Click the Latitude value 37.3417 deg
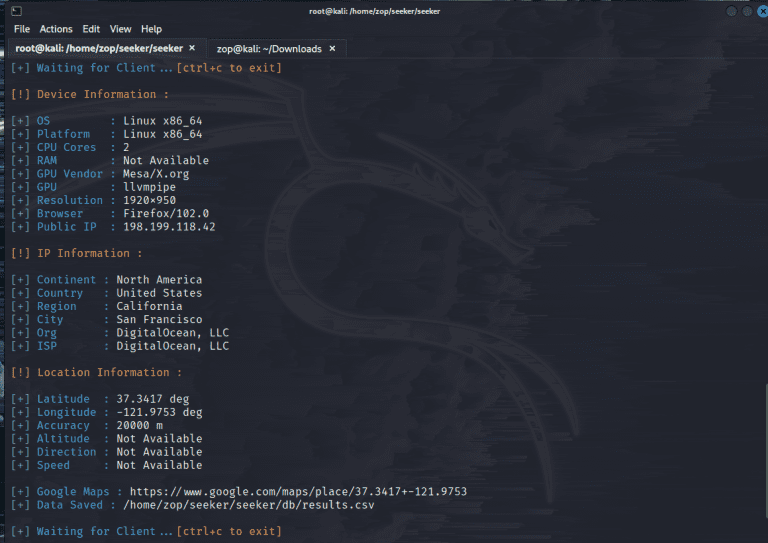Screen dimensions: 768x543 (x=152, y=399)
